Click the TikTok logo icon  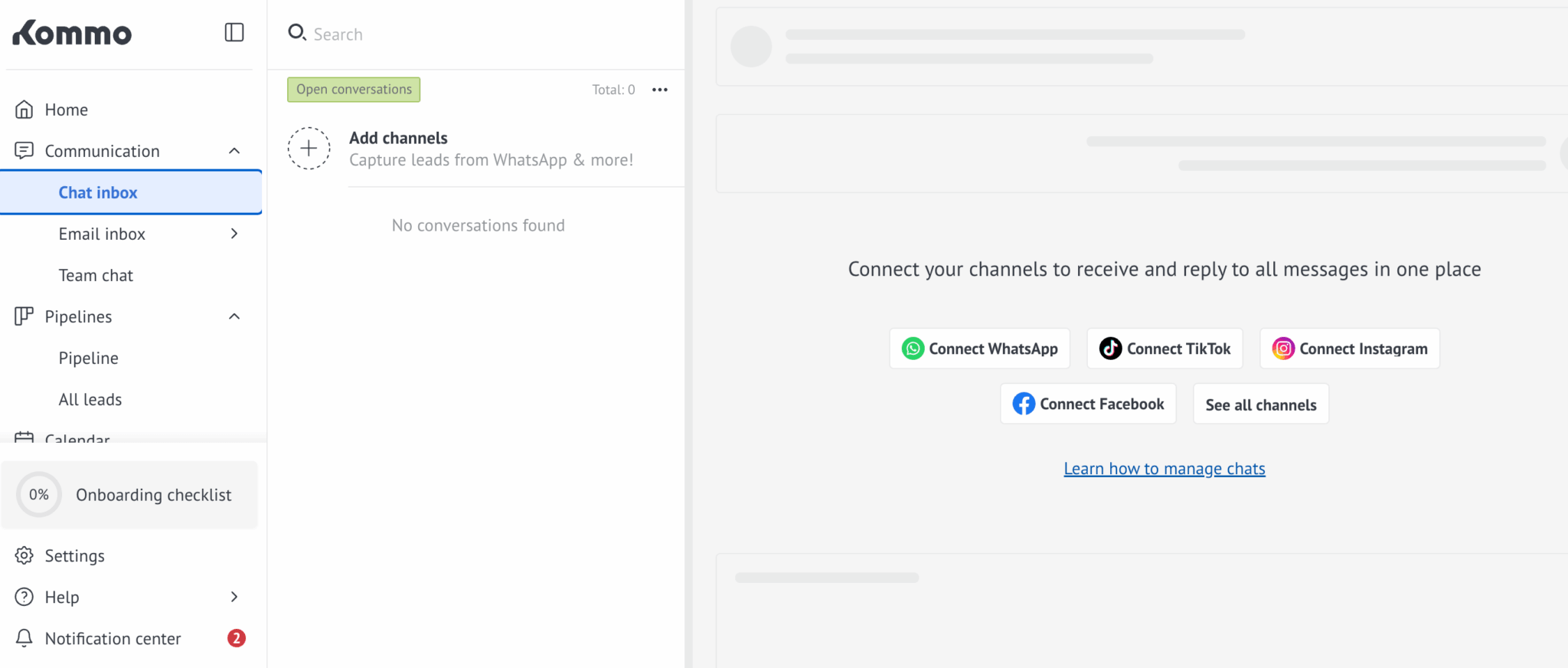(x=1111, y=349)
